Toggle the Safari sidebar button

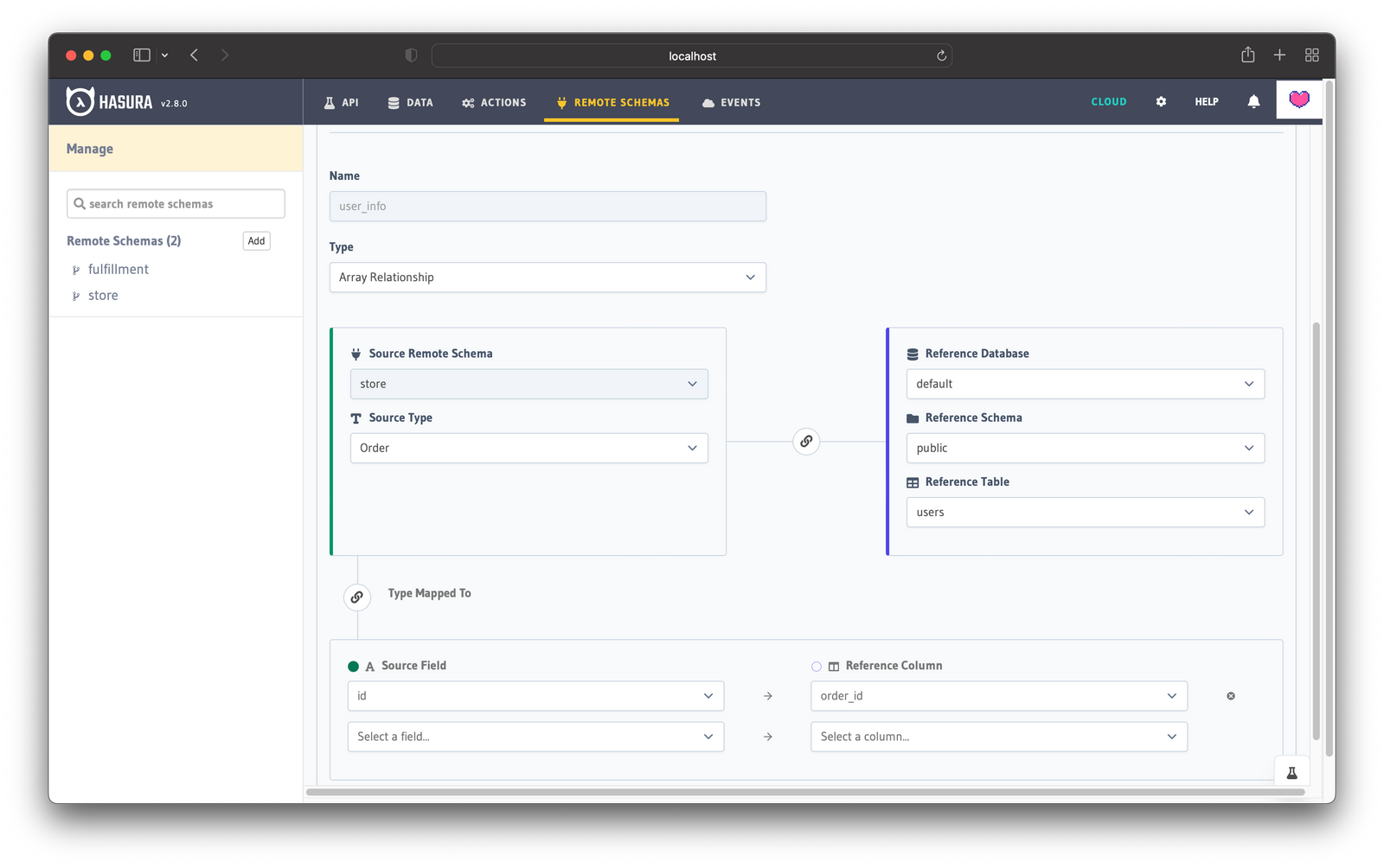[140, 54]
